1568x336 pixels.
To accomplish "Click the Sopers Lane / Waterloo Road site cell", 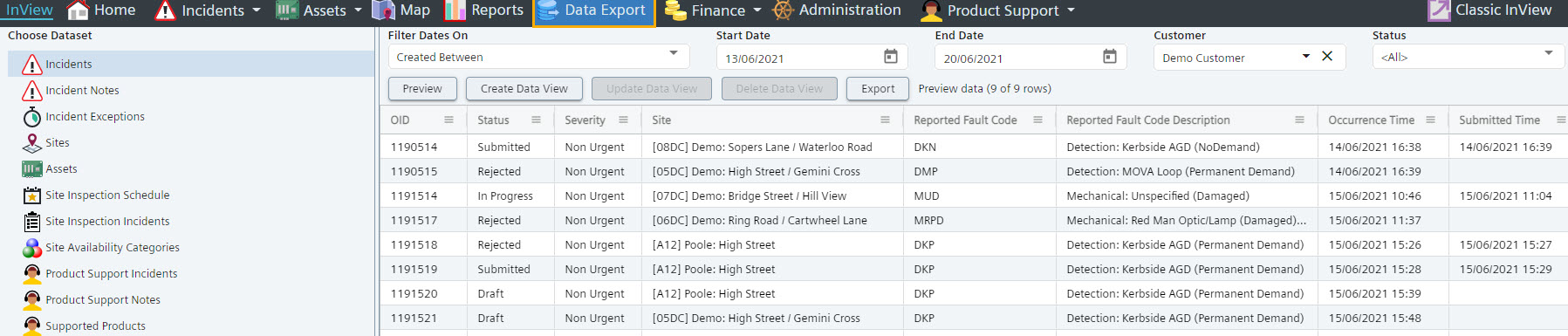I will pyautogui.click(x=762, y=147).
